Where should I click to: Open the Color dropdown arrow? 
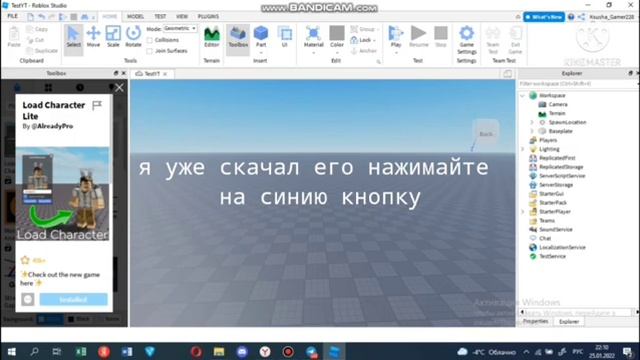point(337,53)
